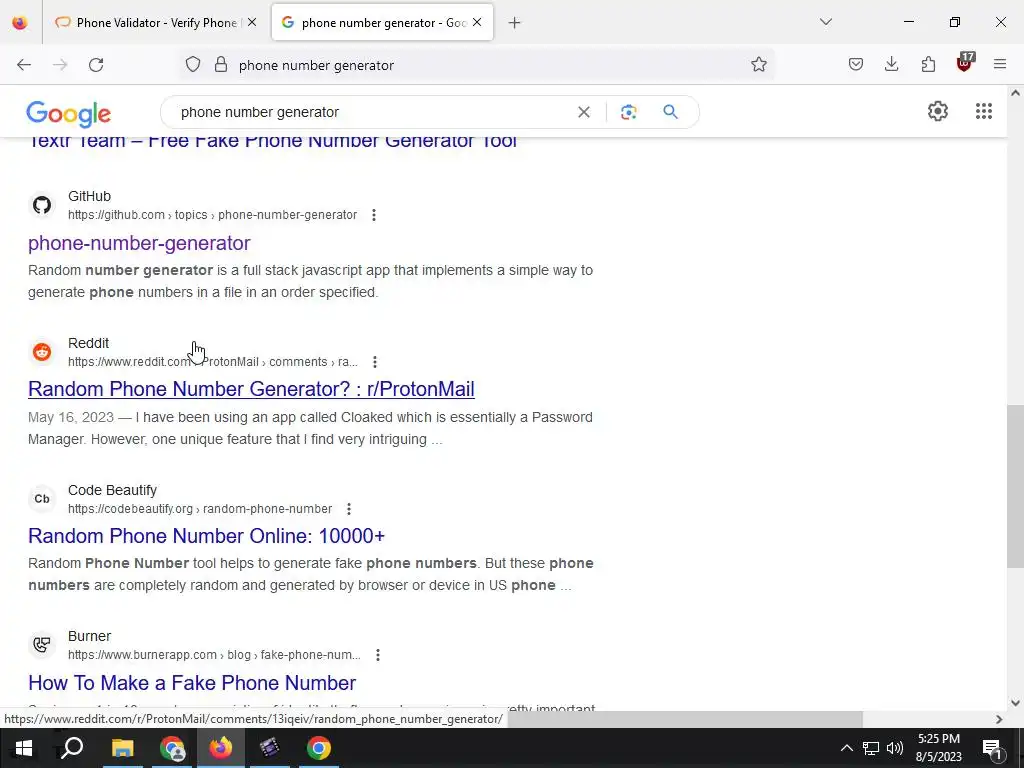Open more options for the Burner result
The image size is (1024, 768).
pyautogui.click(x=377, y=655)
